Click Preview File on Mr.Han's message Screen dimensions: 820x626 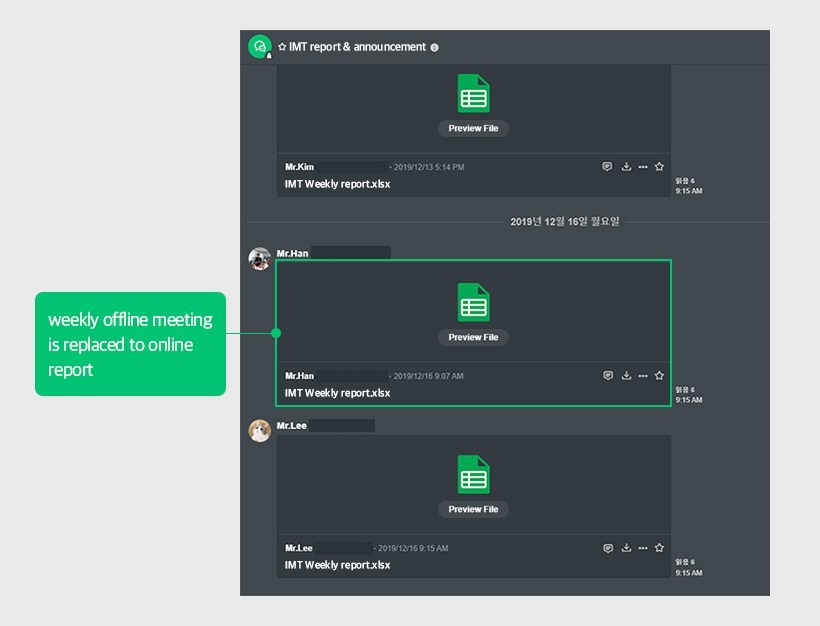point(473,337)
